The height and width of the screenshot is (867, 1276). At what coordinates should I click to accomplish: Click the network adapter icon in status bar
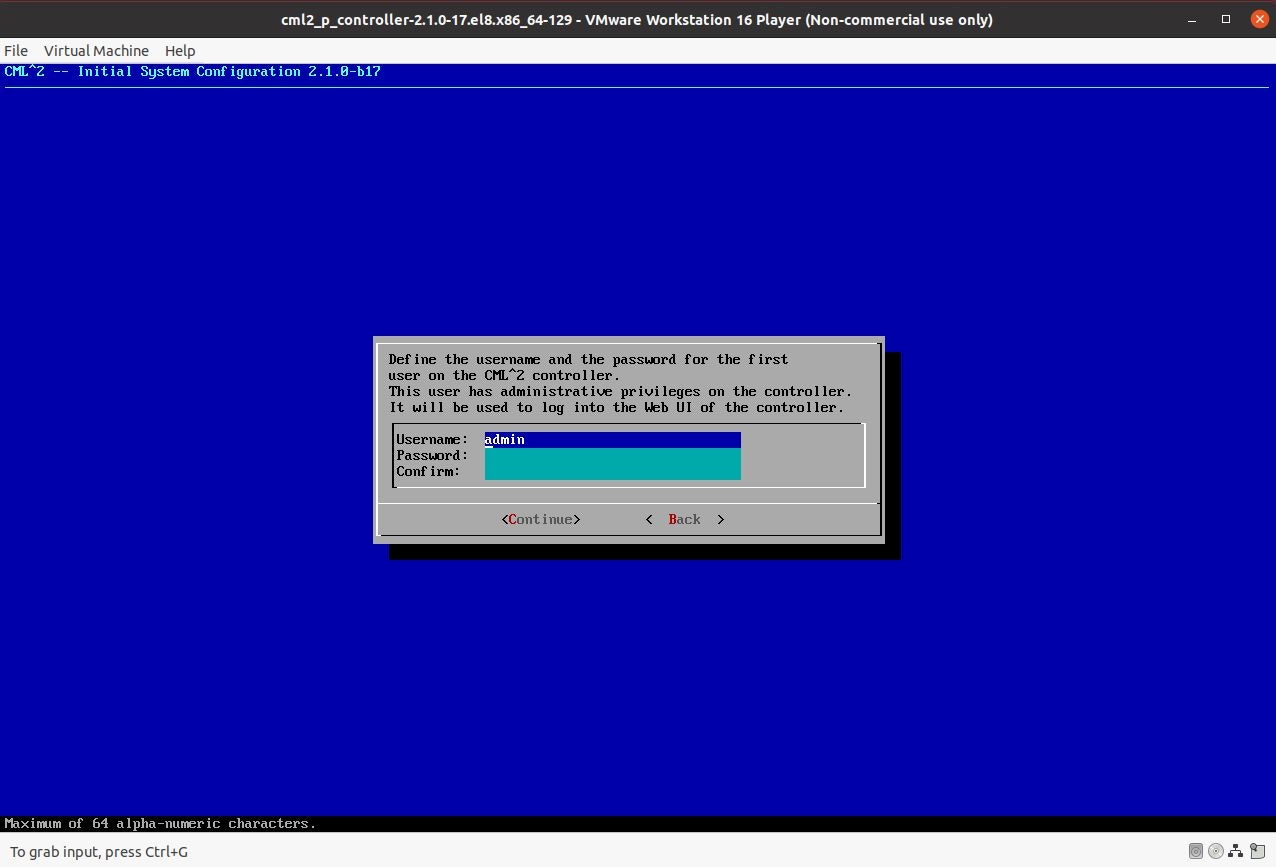click(1236, 851)
